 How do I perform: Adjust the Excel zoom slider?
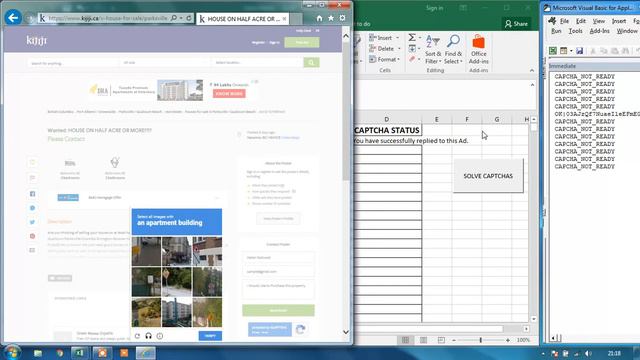coord(480,340)
